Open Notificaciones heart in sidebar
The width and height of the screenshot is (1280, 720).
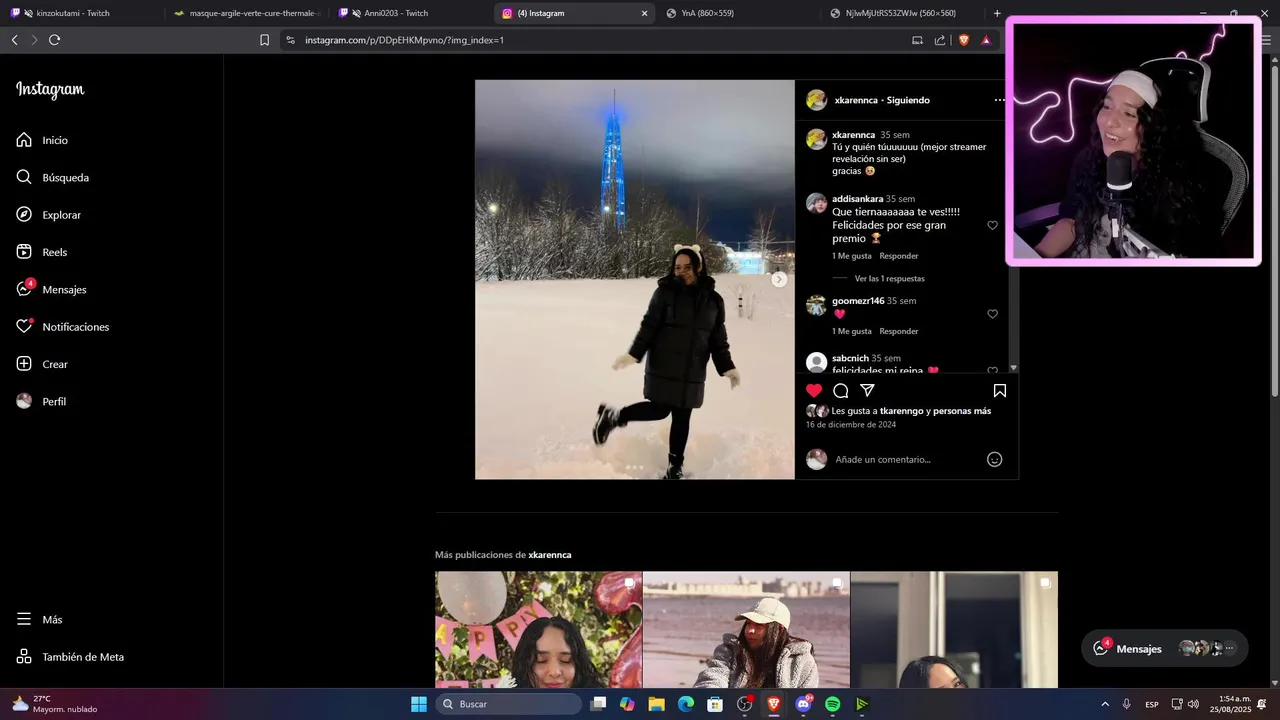24,327
